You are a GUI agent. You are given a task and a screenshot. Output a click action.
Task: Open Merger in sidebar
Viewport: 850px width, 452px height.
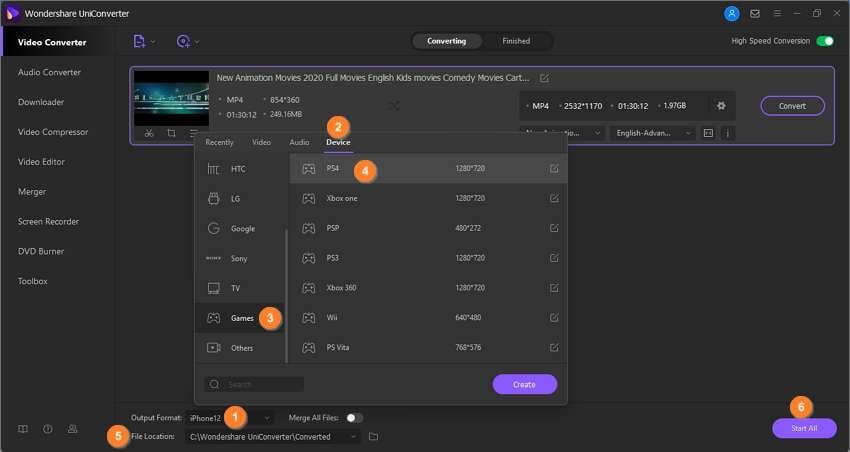32,191
